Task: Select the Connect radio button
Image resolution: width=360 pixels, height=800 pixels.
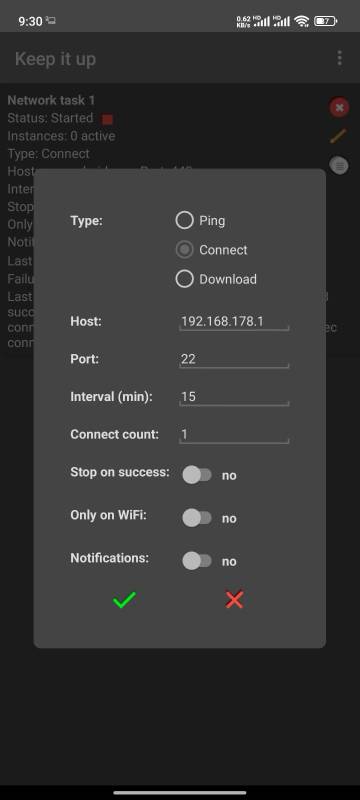Action: point(185,249)
